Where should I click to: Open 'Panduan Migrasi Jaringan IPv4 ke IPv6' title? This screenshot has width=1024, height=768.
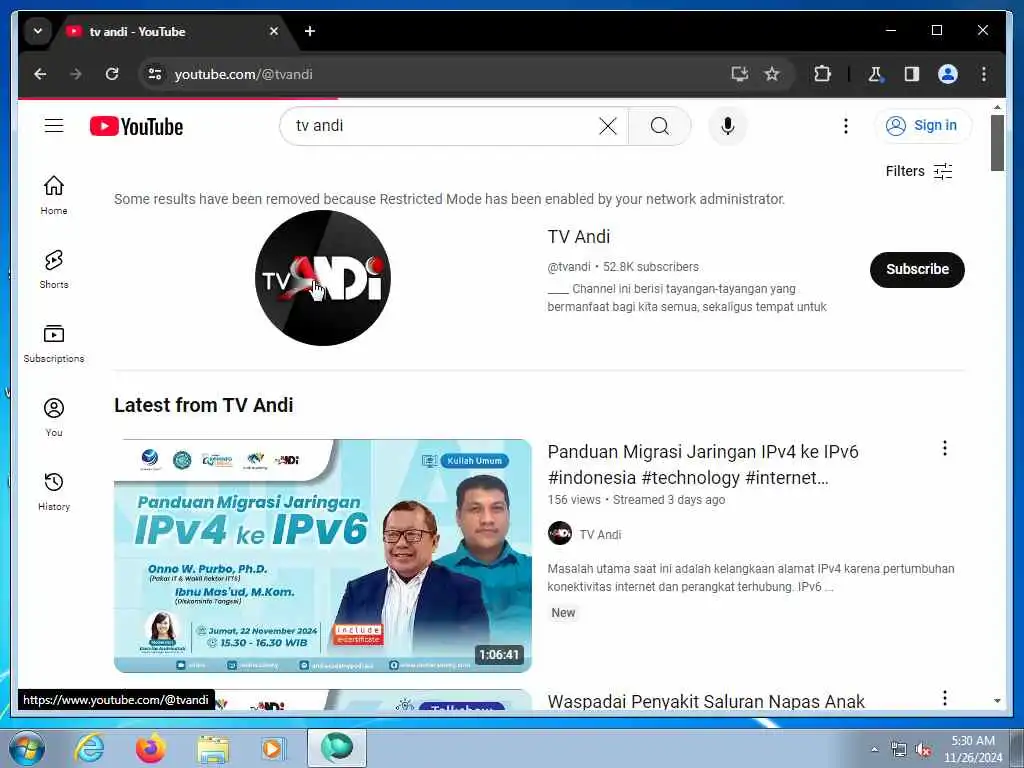click(x=703, y=464)
